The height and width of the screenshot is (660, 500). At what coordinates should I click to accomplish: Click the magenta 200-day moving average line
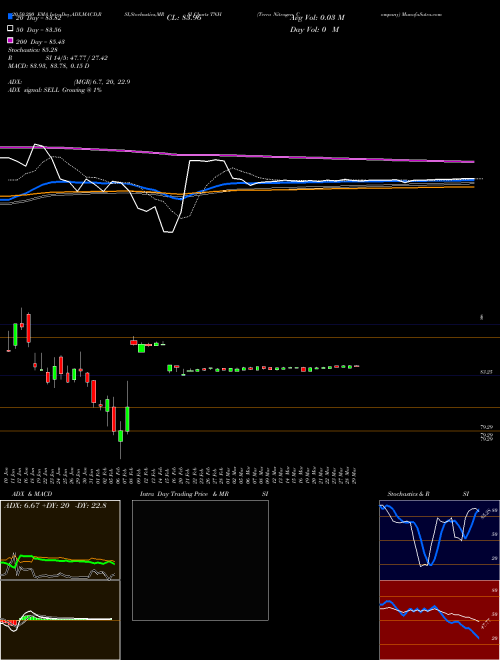(237, 155)
